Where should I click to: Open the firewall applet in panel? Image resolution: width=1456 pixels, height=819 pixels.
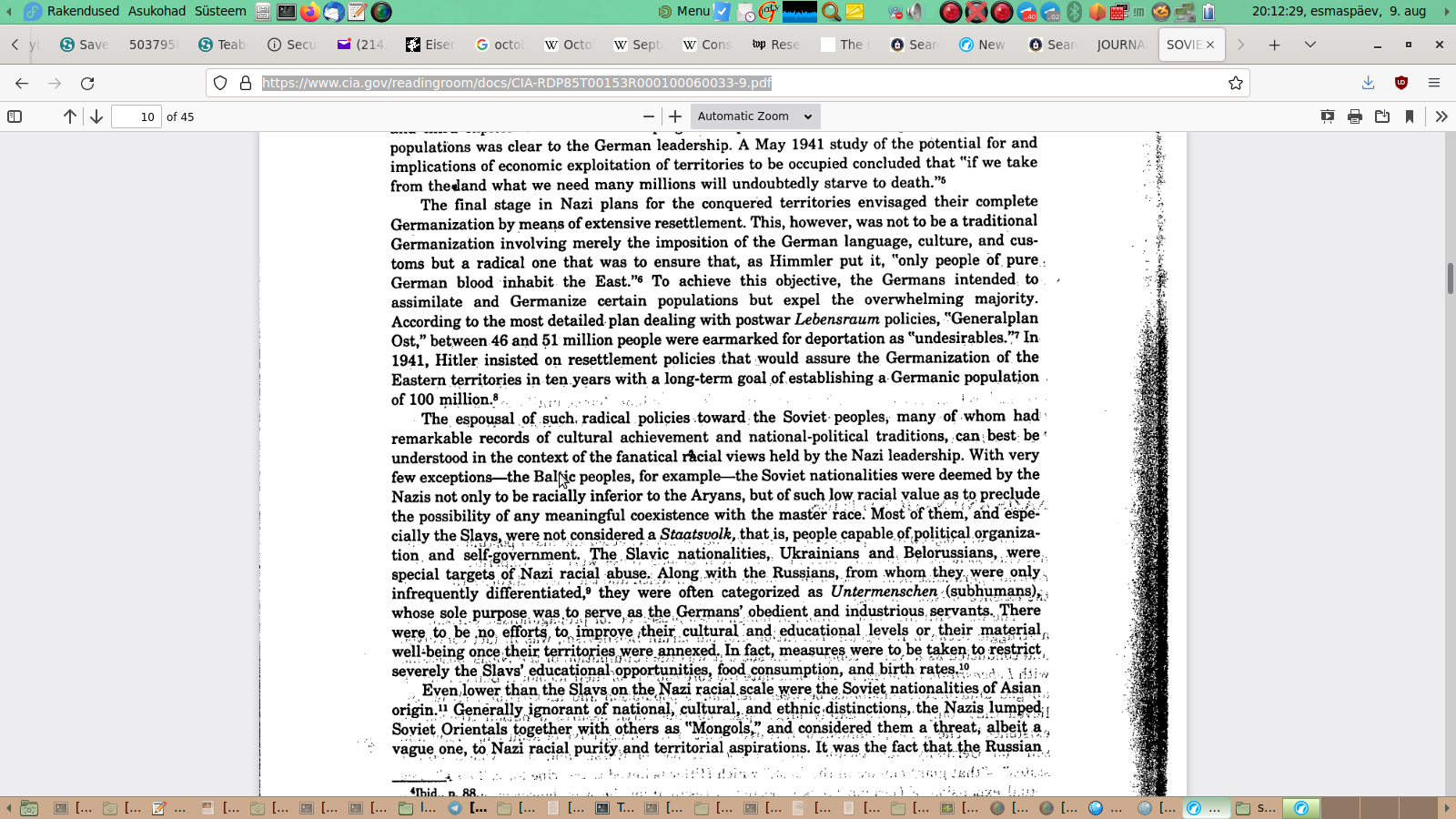click(1119, 12)
